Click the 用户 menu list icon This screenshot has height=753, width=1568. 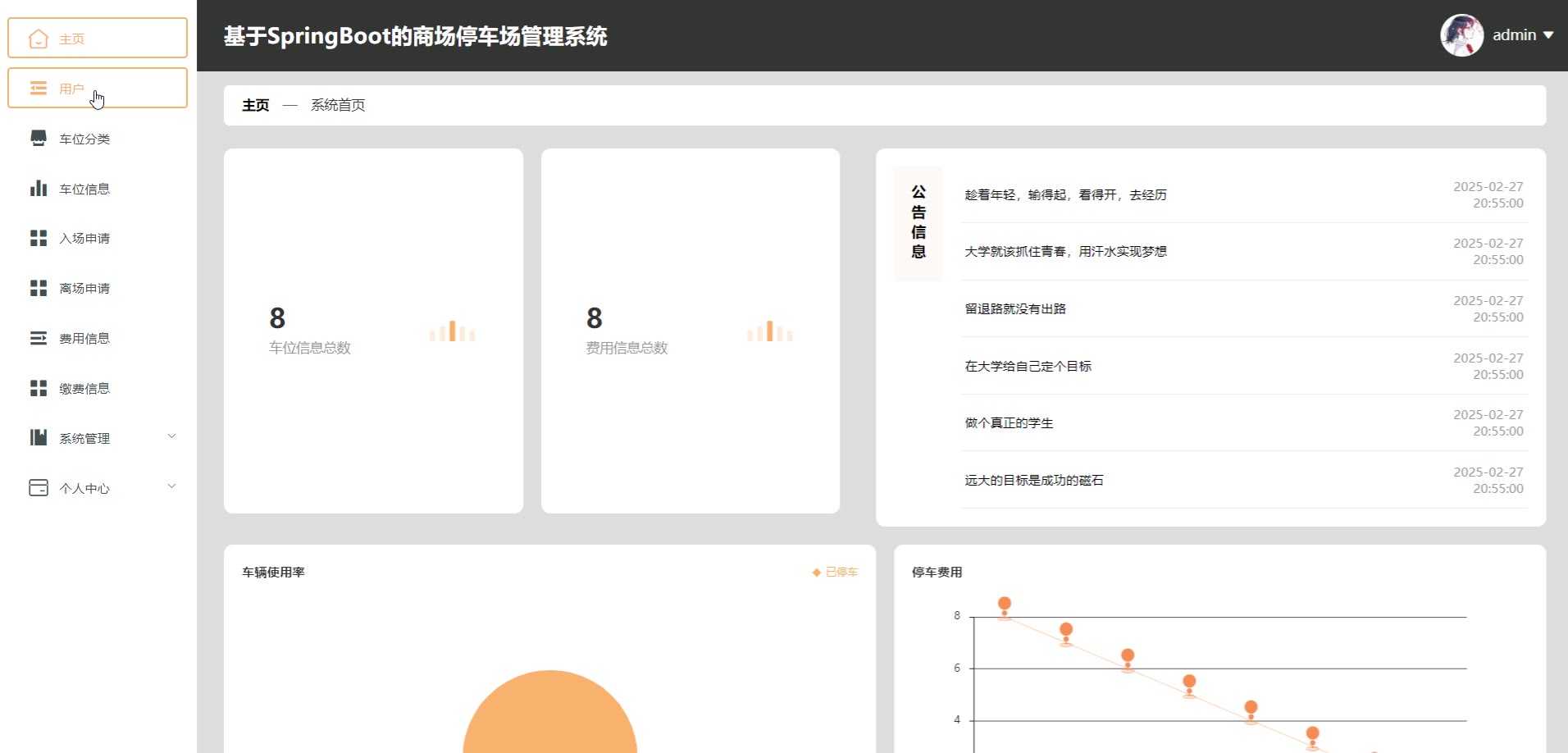39,89
